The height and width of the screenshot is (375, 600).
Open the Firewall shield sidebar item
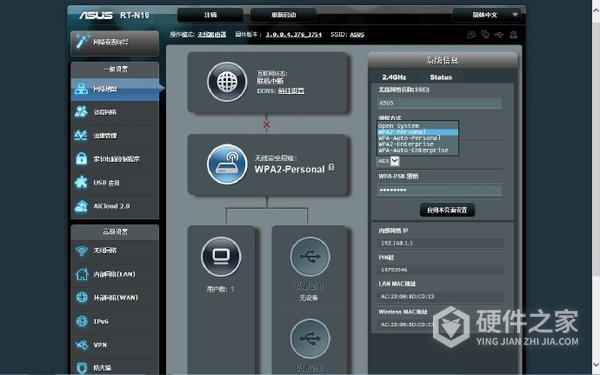(114, 368)
